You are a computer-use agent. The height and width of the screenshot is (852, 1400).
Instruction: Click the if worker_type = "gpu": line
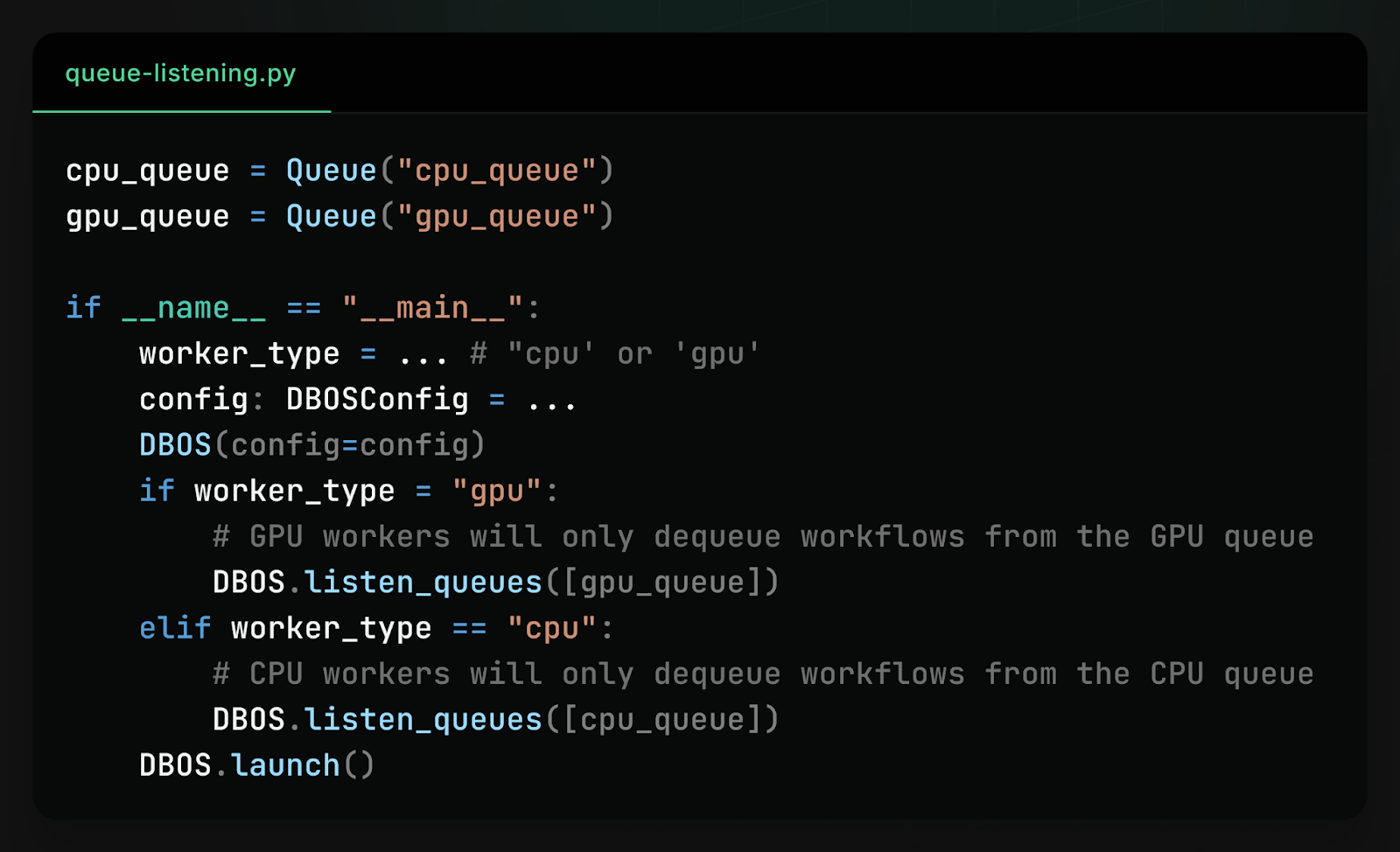[349, 491]
